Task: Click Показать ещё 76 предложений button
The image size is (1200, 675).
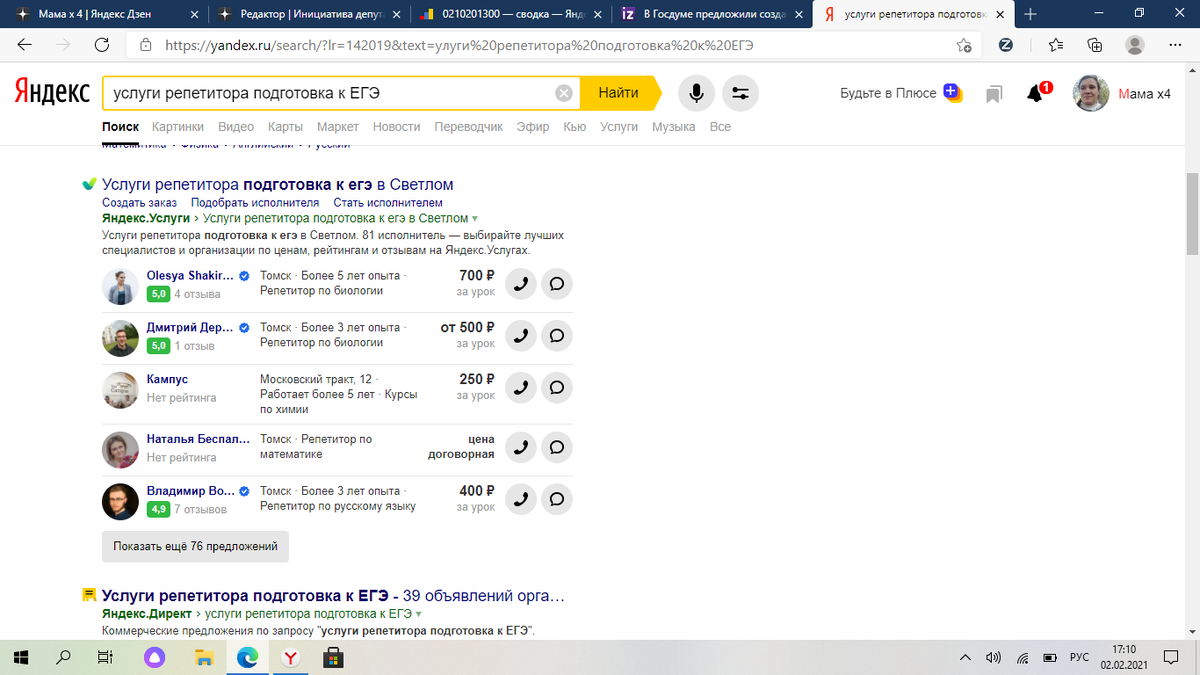Action: [x=195, y=546]
